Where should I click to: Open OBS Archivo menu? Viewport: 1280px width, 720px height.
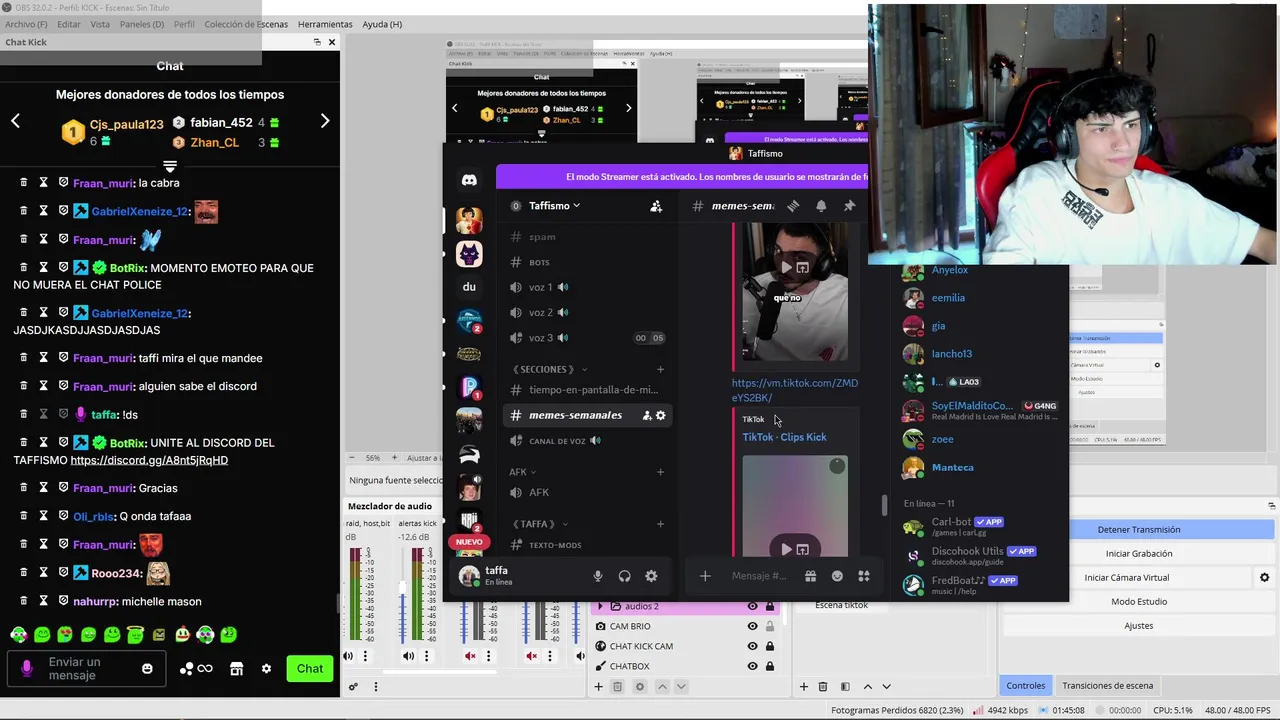[x=26, y=24]
